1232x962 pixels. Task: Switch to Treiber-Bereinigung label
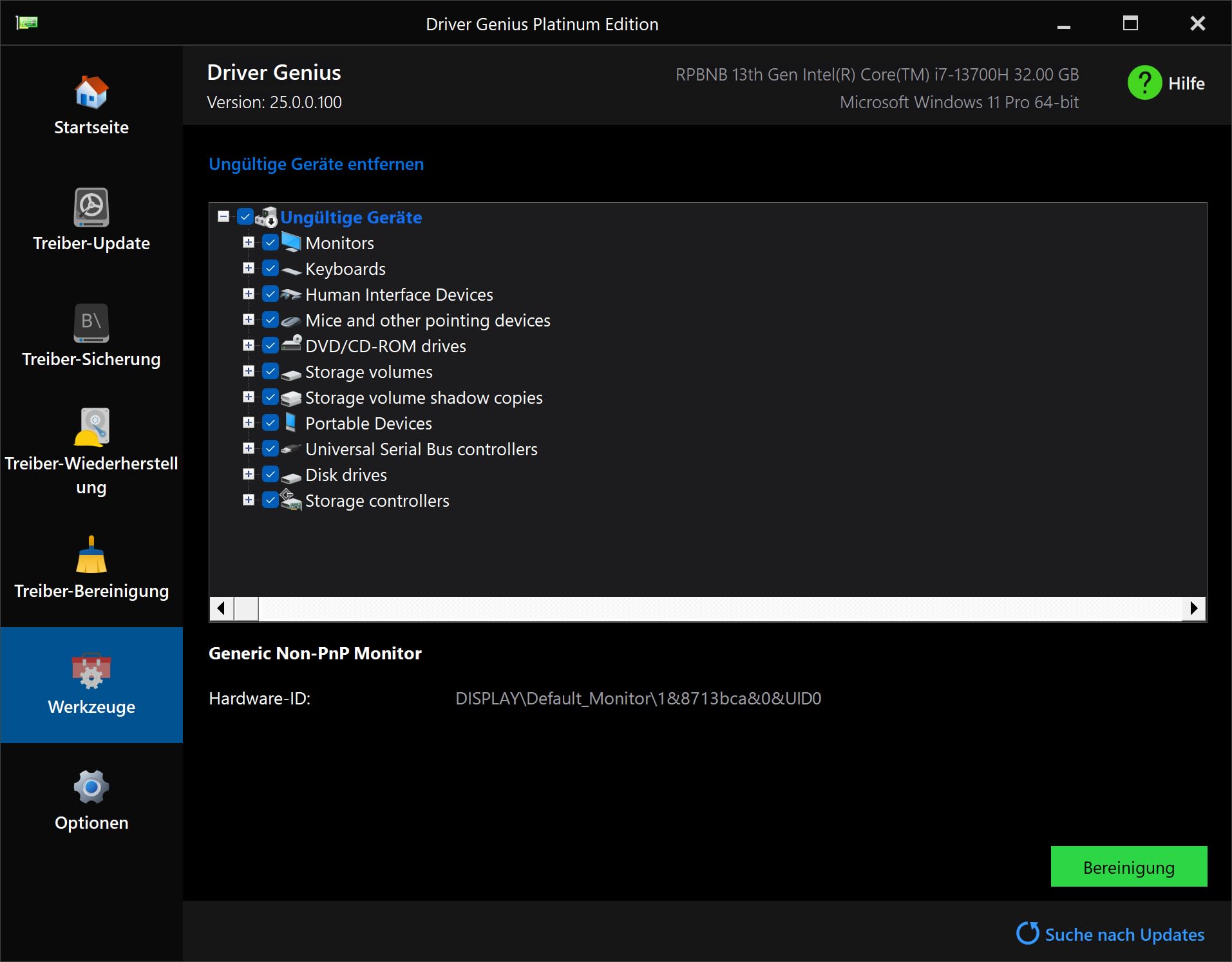[x=91, y=591]
